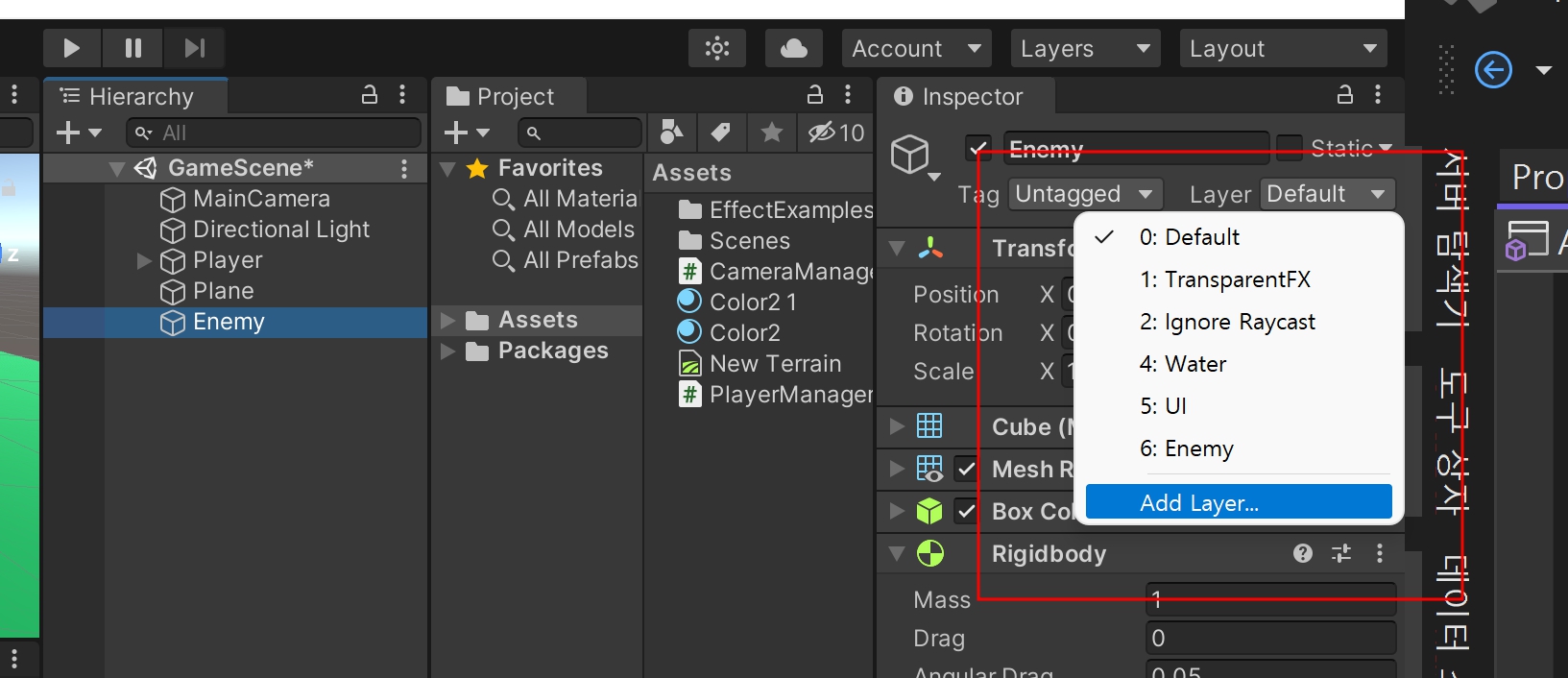Viewport: 1568px width, 678px height.
Task: Click Add Layer... menu entry
Action: tap(1239, 502)
